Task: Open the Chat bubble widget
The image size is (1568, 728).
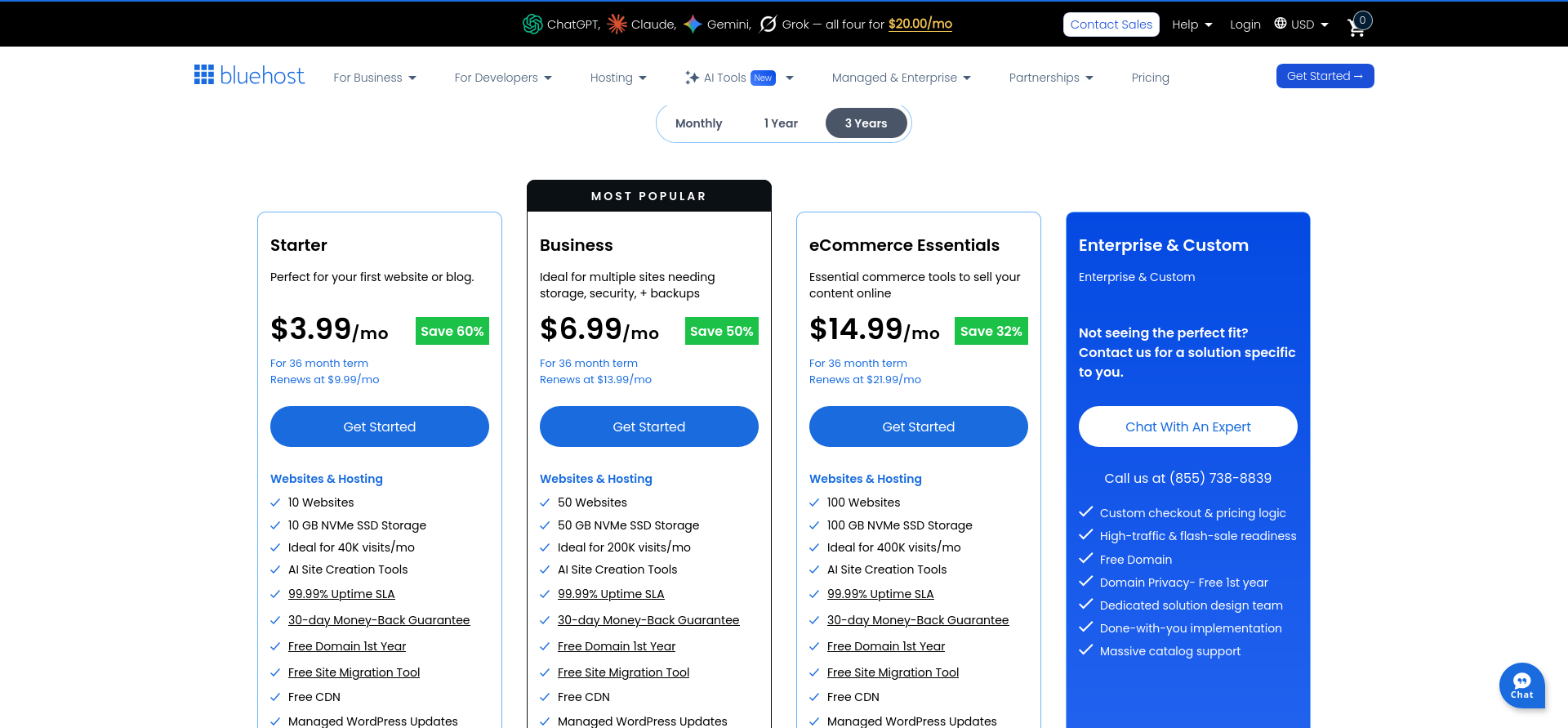Action: pos(1521,686)
